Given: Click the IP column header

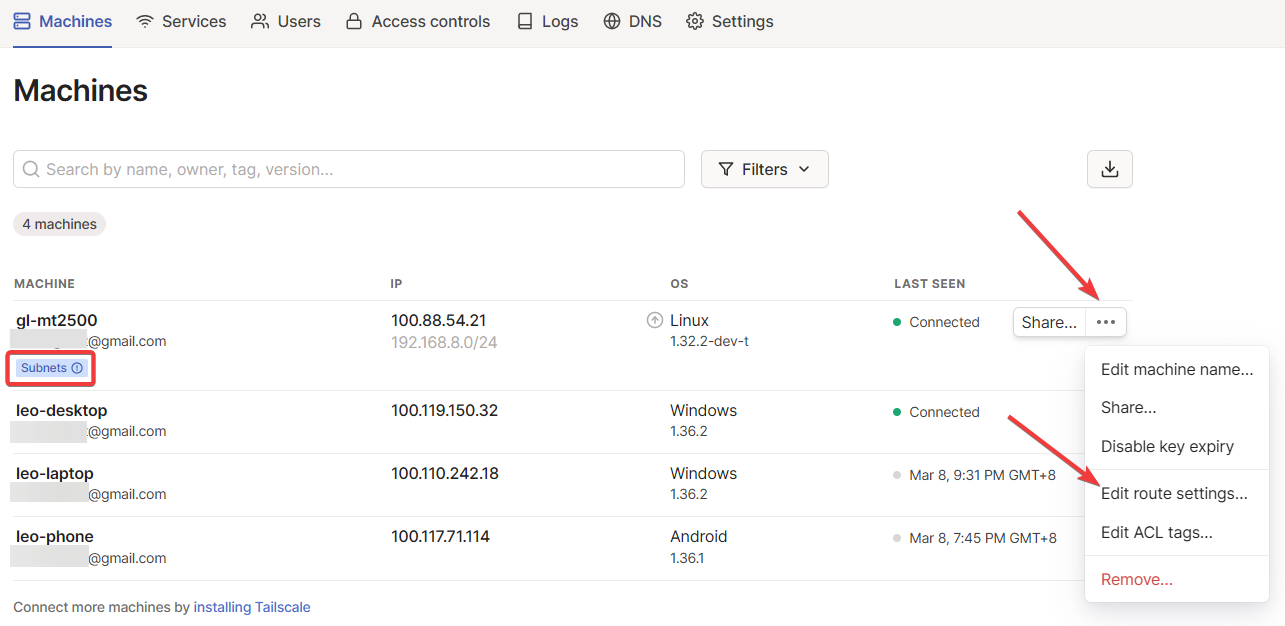Looking at the screenshot, I should tap(396, 284).
